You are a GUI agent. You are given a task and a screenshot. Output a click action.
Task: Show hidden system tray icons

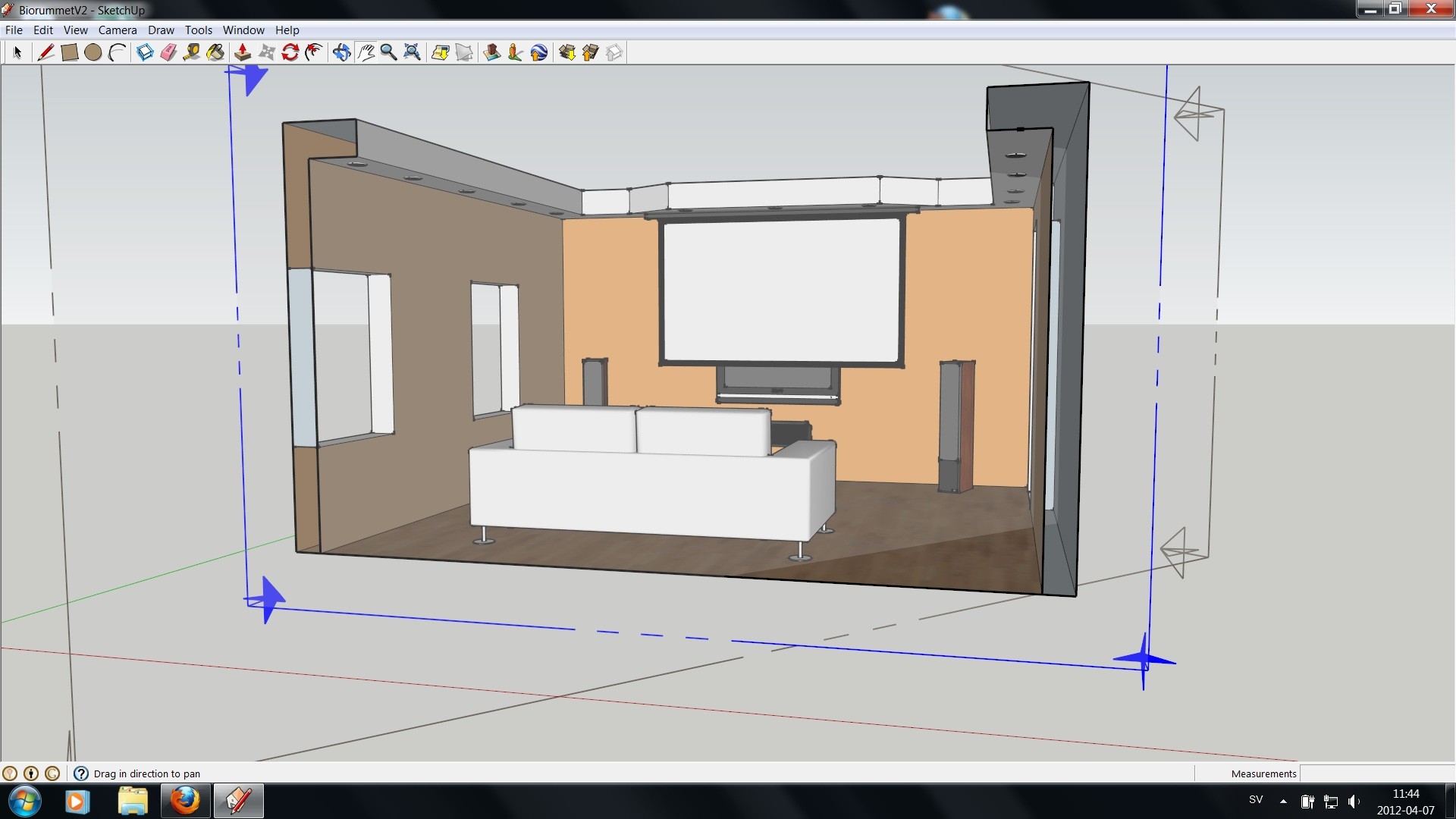point(1283,801)
